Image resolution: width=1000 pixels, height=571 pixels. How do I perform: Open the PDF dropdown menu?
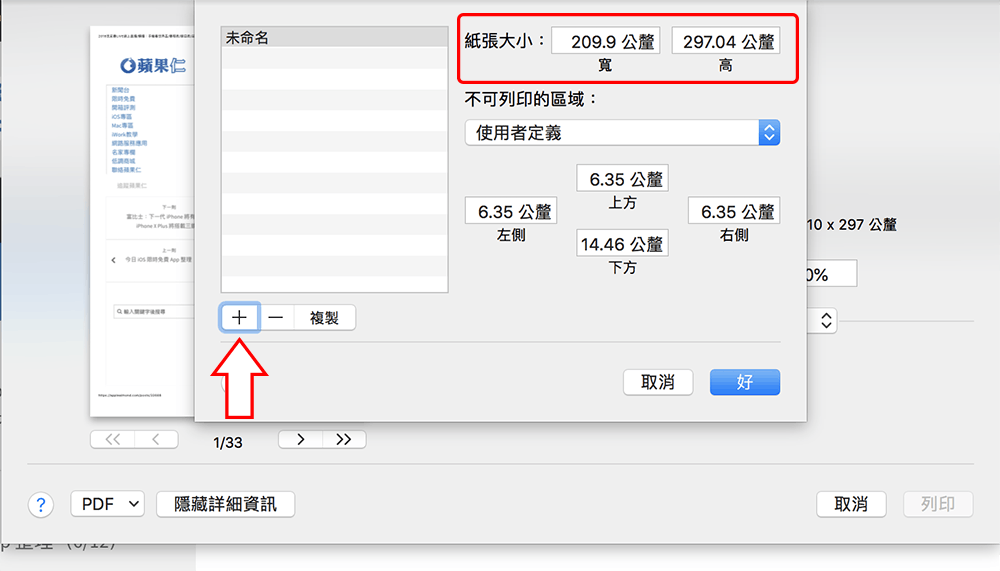click(x=108, y=504)
